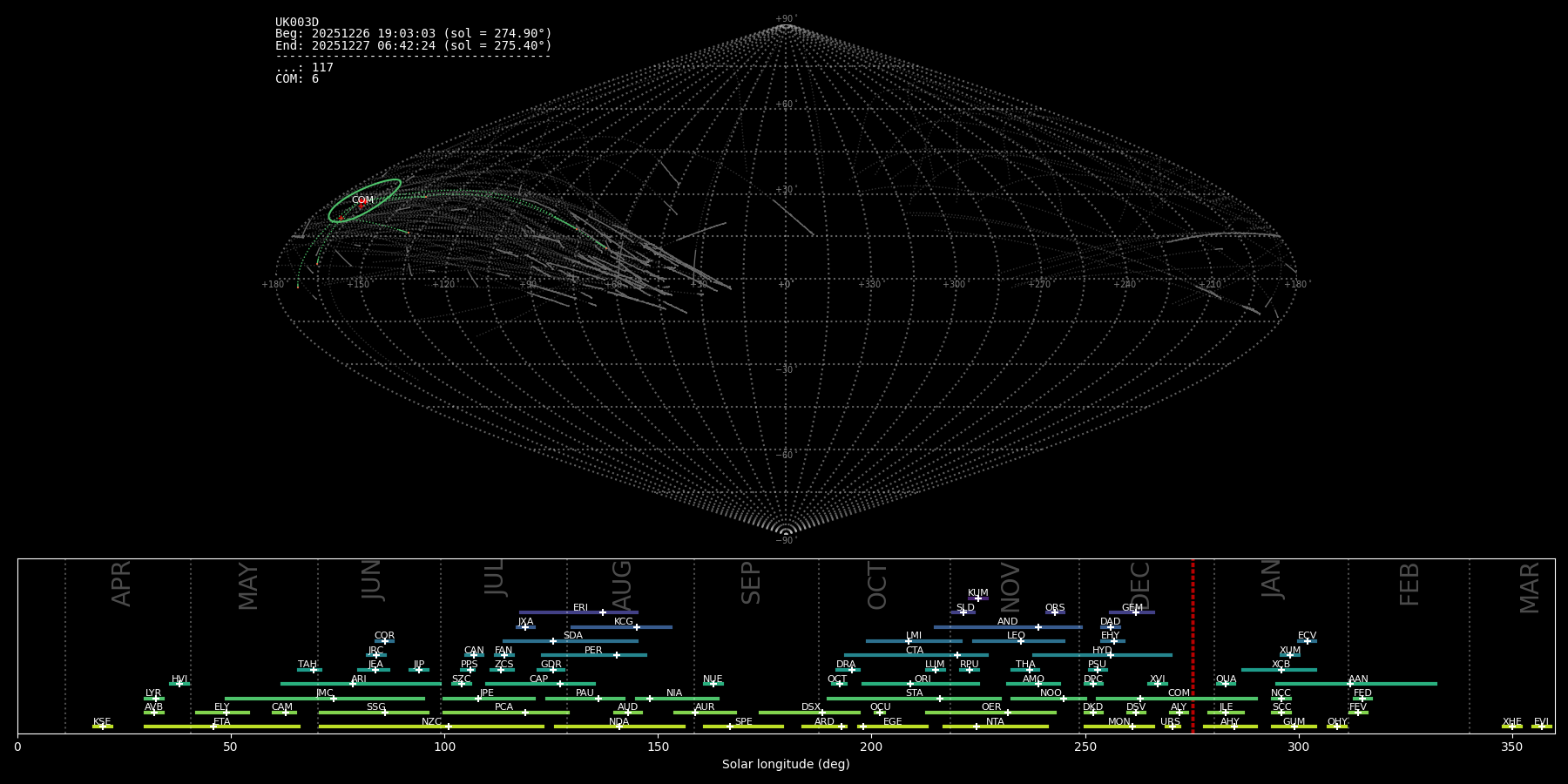The height and width of the screenshot is (784, 1568).
Task: Click the 'Solar longitude (deg)' axis label
Action: (x=786, y=765)
